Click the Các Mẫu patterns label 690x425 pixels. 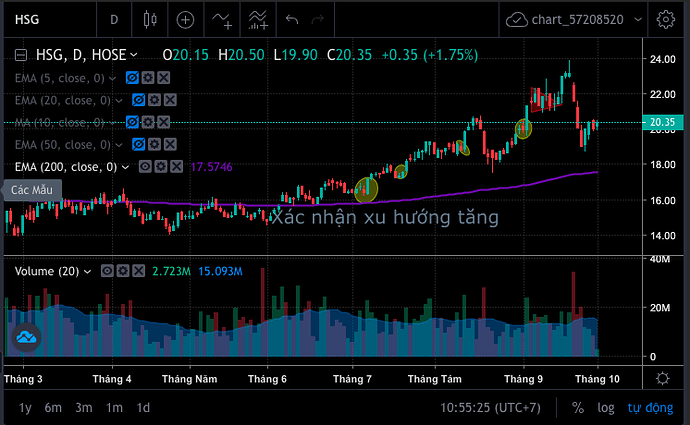point(32,190)
